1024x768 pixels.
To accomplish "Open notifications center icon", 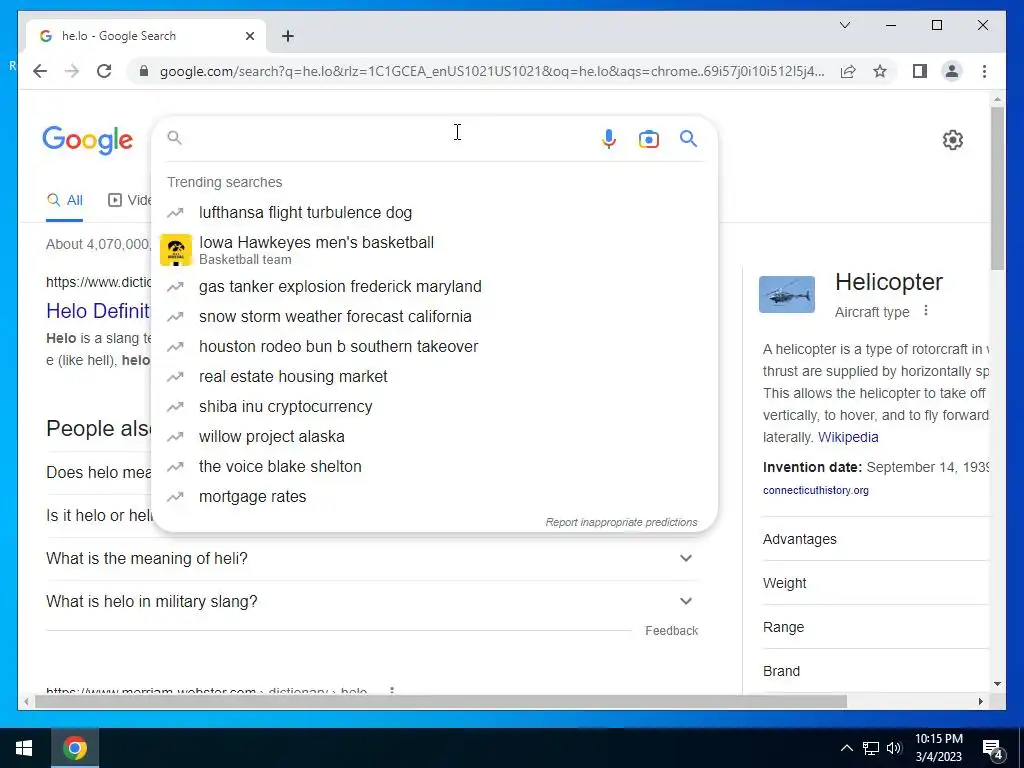I will (x=993, y=749).
